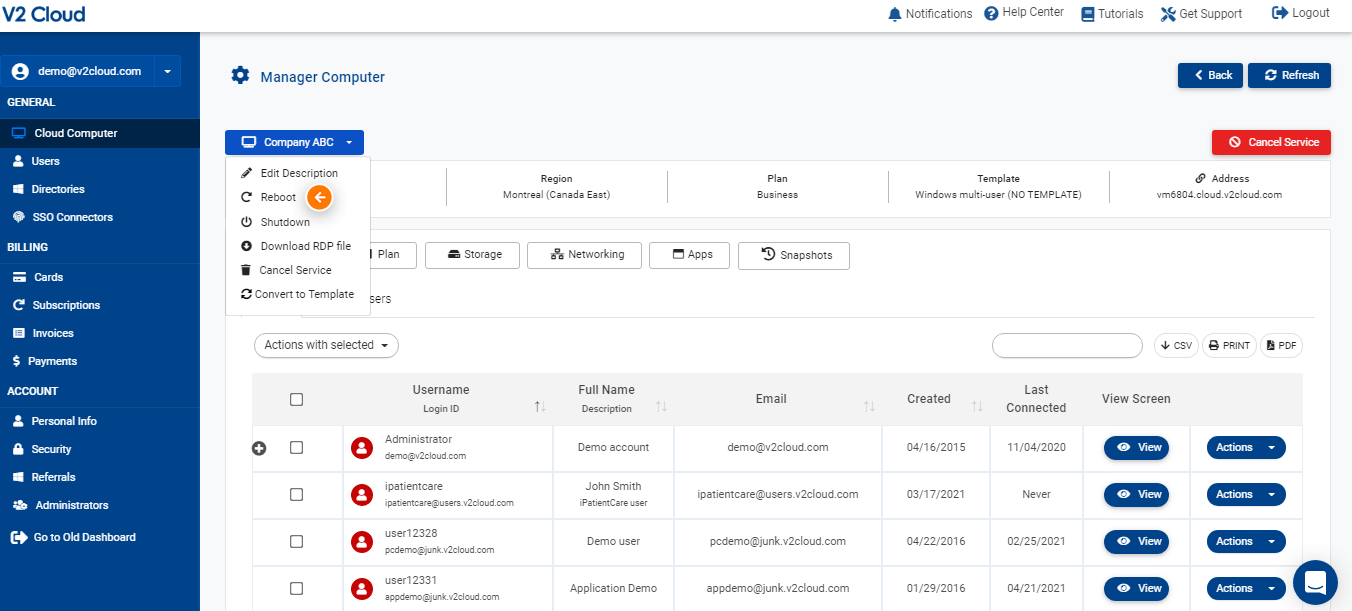View screen of ipatientcare user
This screenshot has height=611, width=1352.
(x=1136, y=494)
